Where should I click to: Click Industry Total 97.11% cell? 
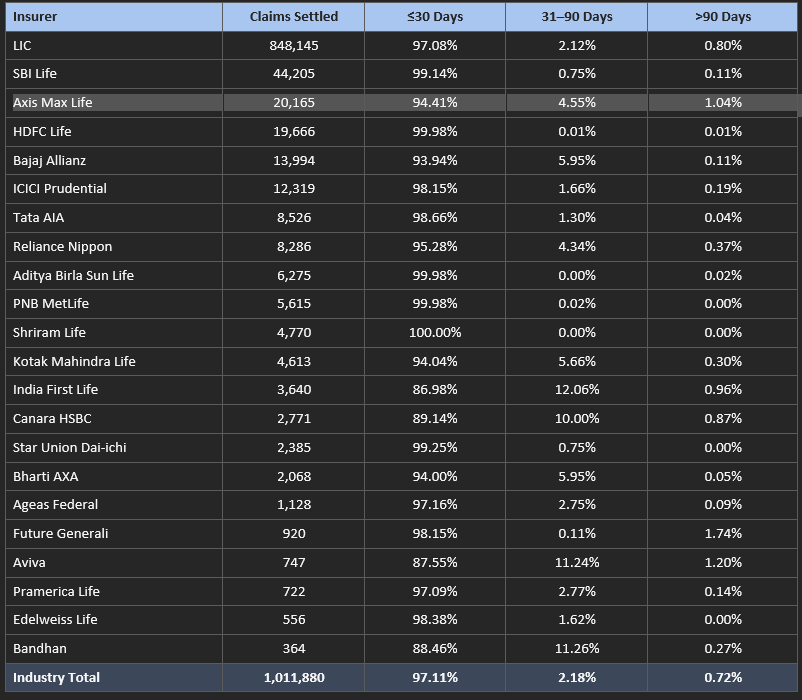pyautogui.click(x=435, y=678)
